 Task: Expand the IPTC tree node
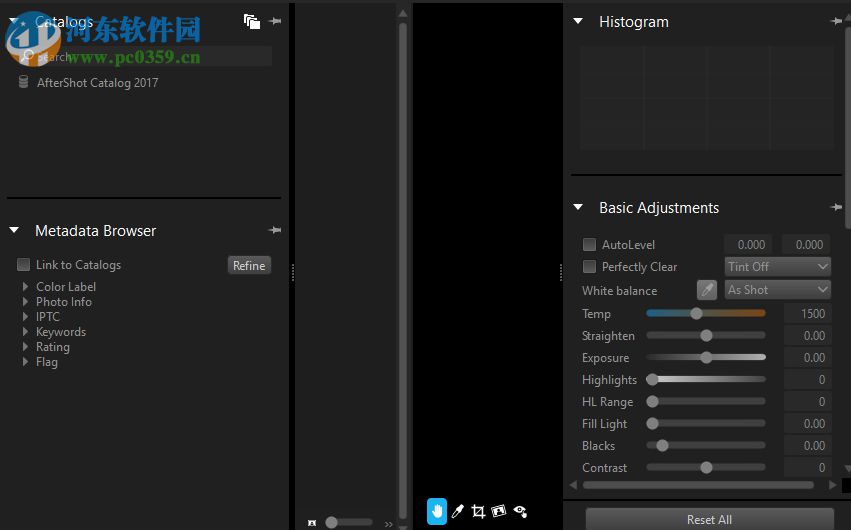tap(25, 316)
